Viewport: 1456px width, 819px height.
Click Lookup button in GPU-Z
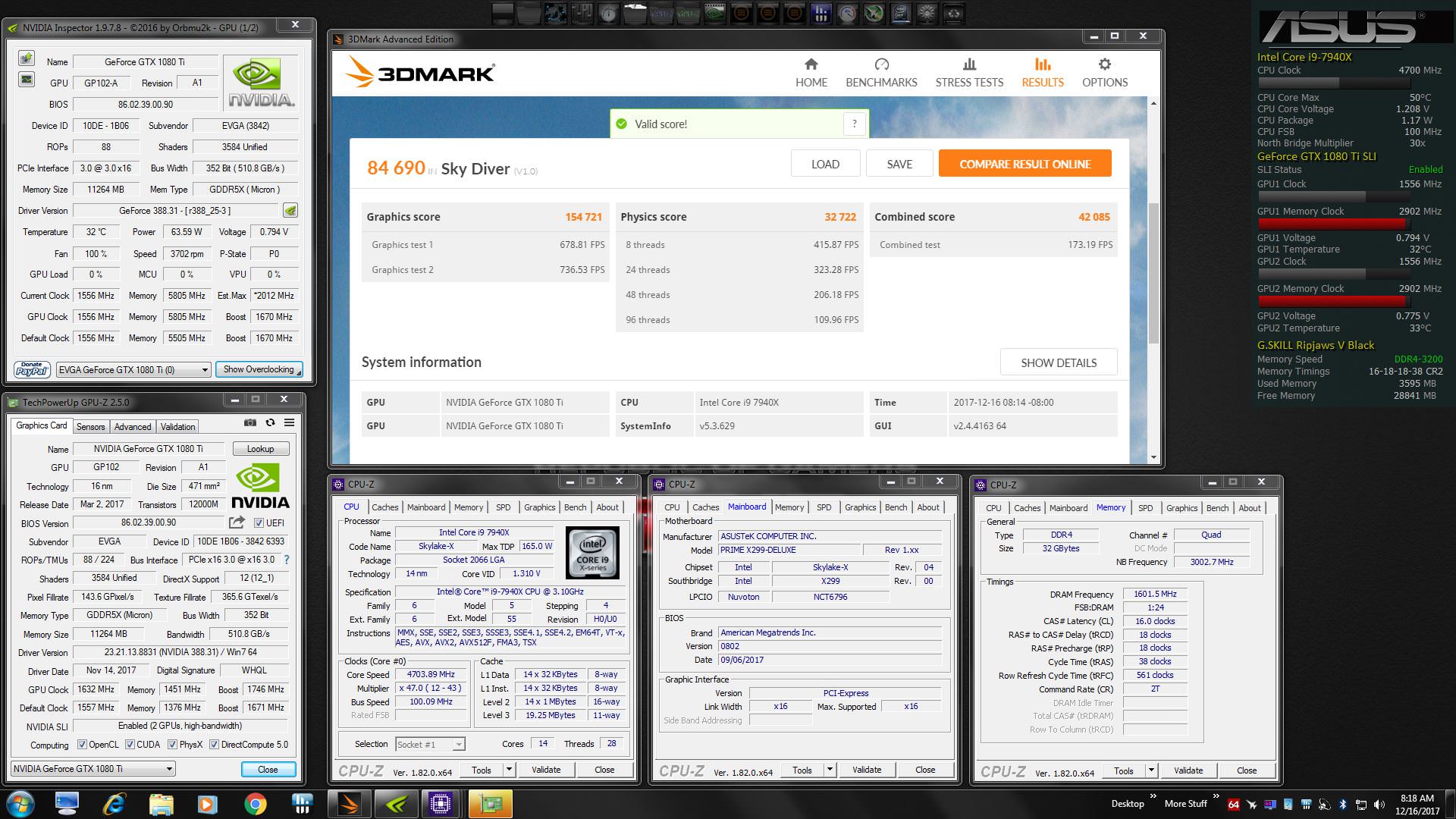260,449
